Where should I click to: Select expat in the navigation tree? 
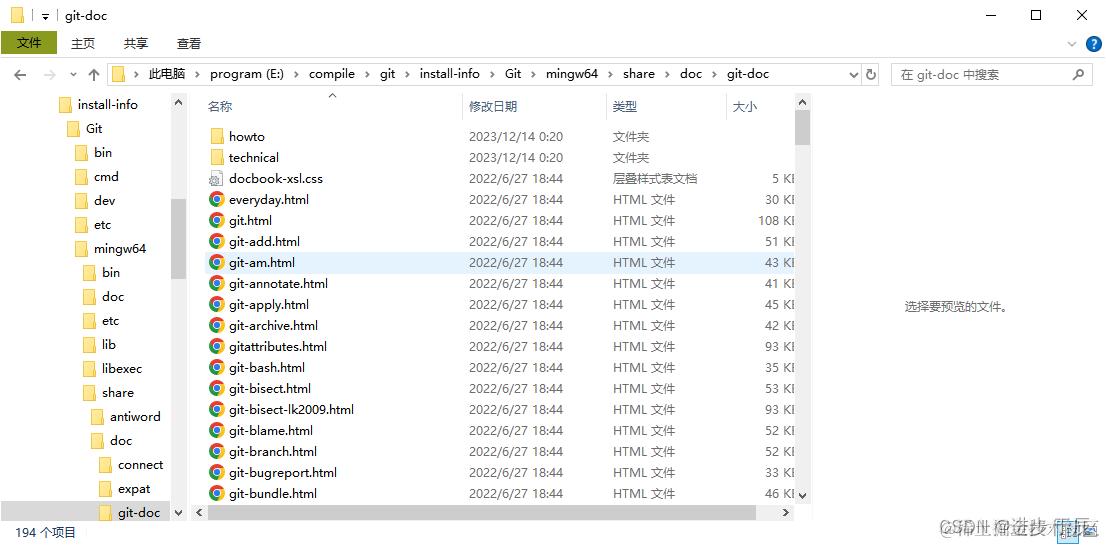click(x=134, y=489)
